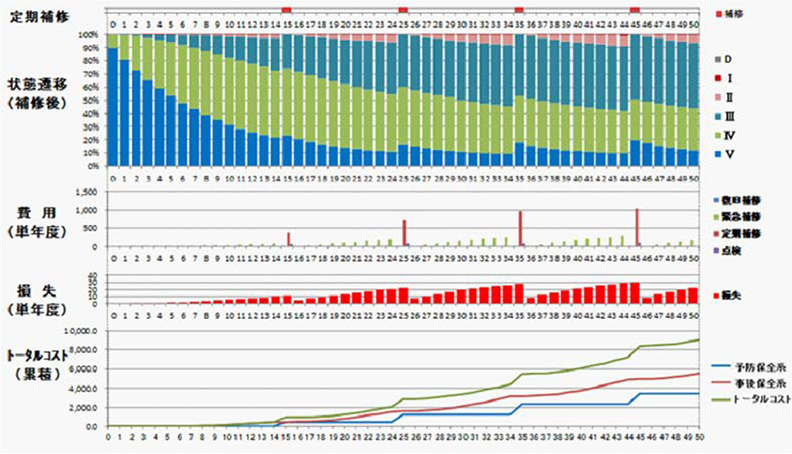Click the トータルコスト line legend

point(740,399)
